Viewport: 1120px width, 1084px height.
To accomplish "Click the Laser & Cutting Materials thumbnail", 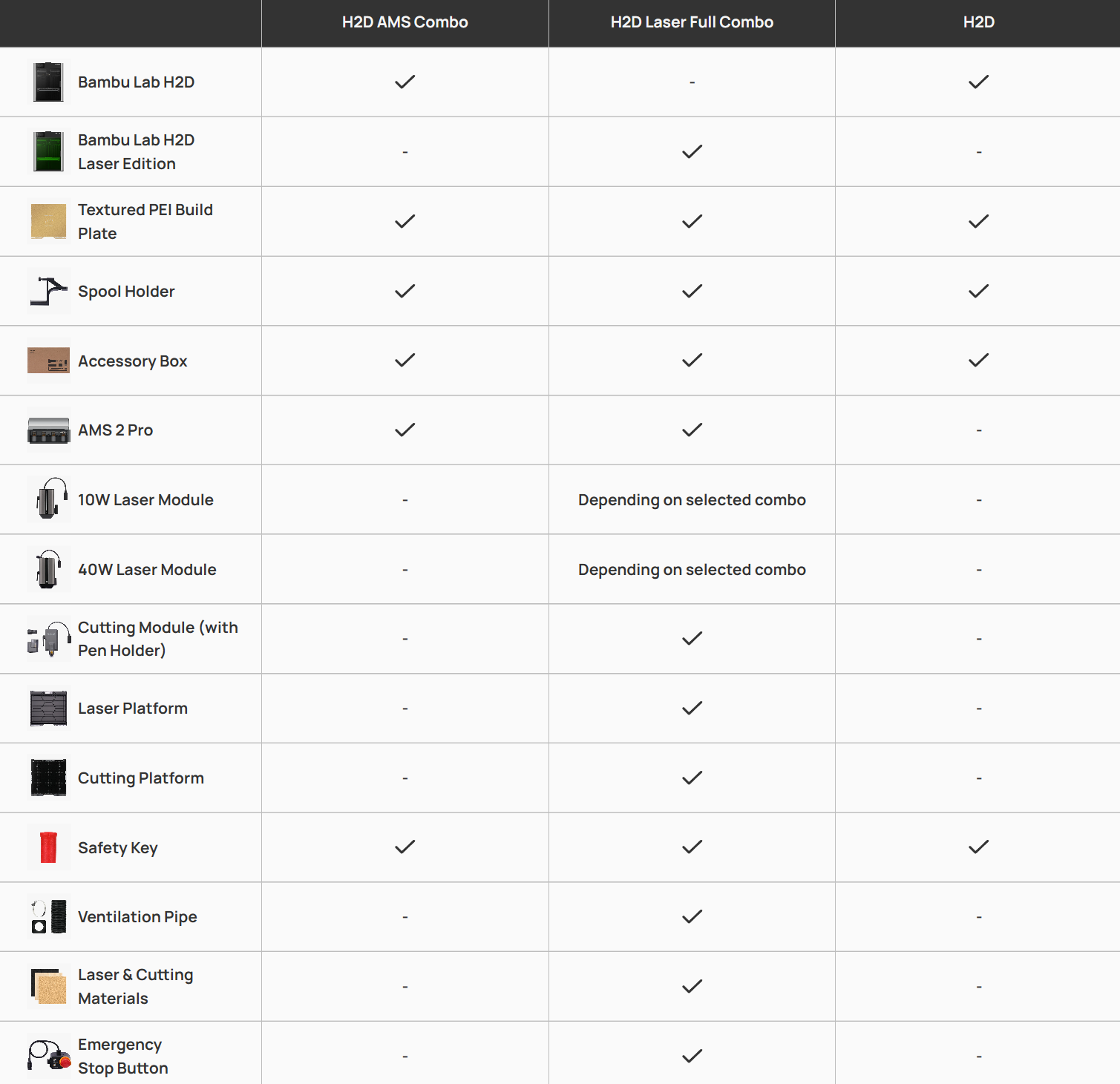I will [49, 986].
